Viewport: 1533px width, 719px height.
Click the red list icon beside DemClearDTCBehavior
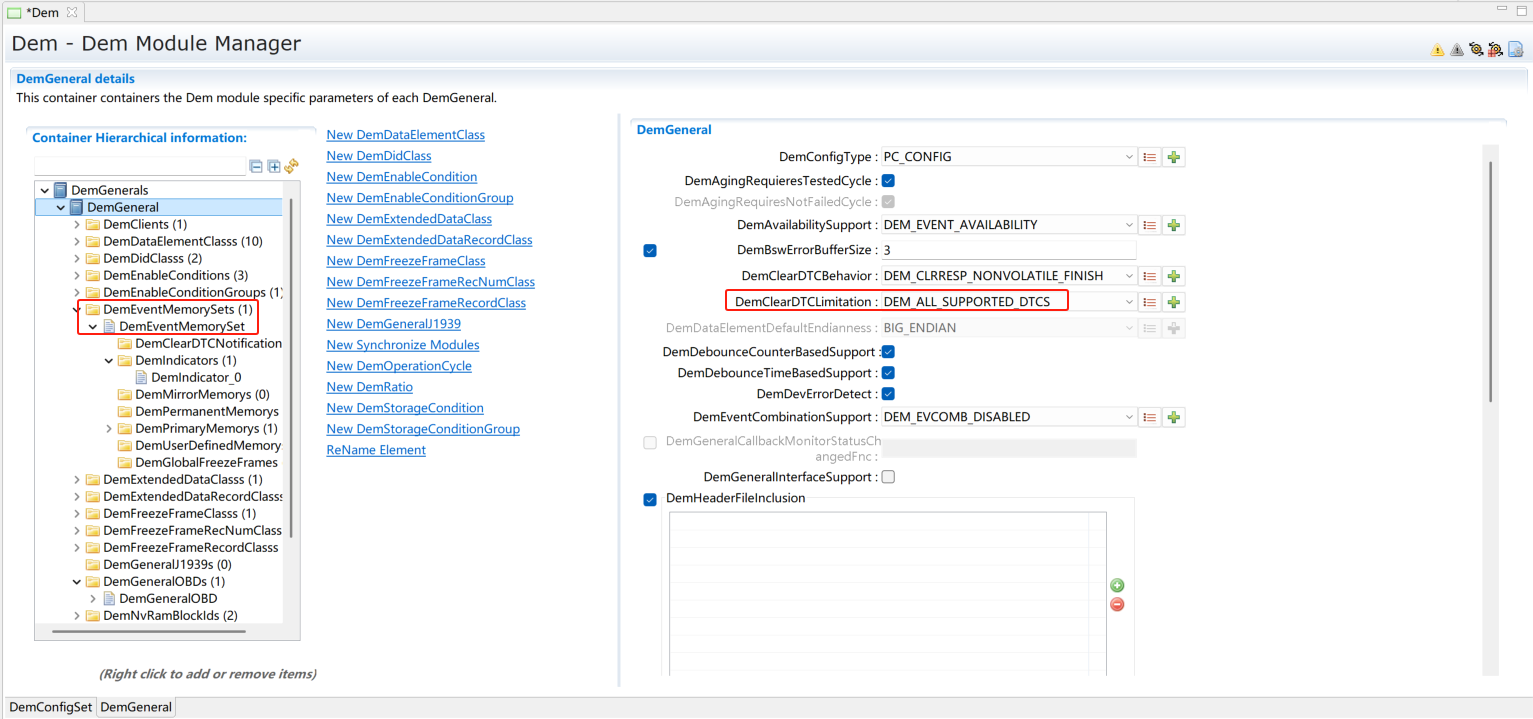[1150, 276]
